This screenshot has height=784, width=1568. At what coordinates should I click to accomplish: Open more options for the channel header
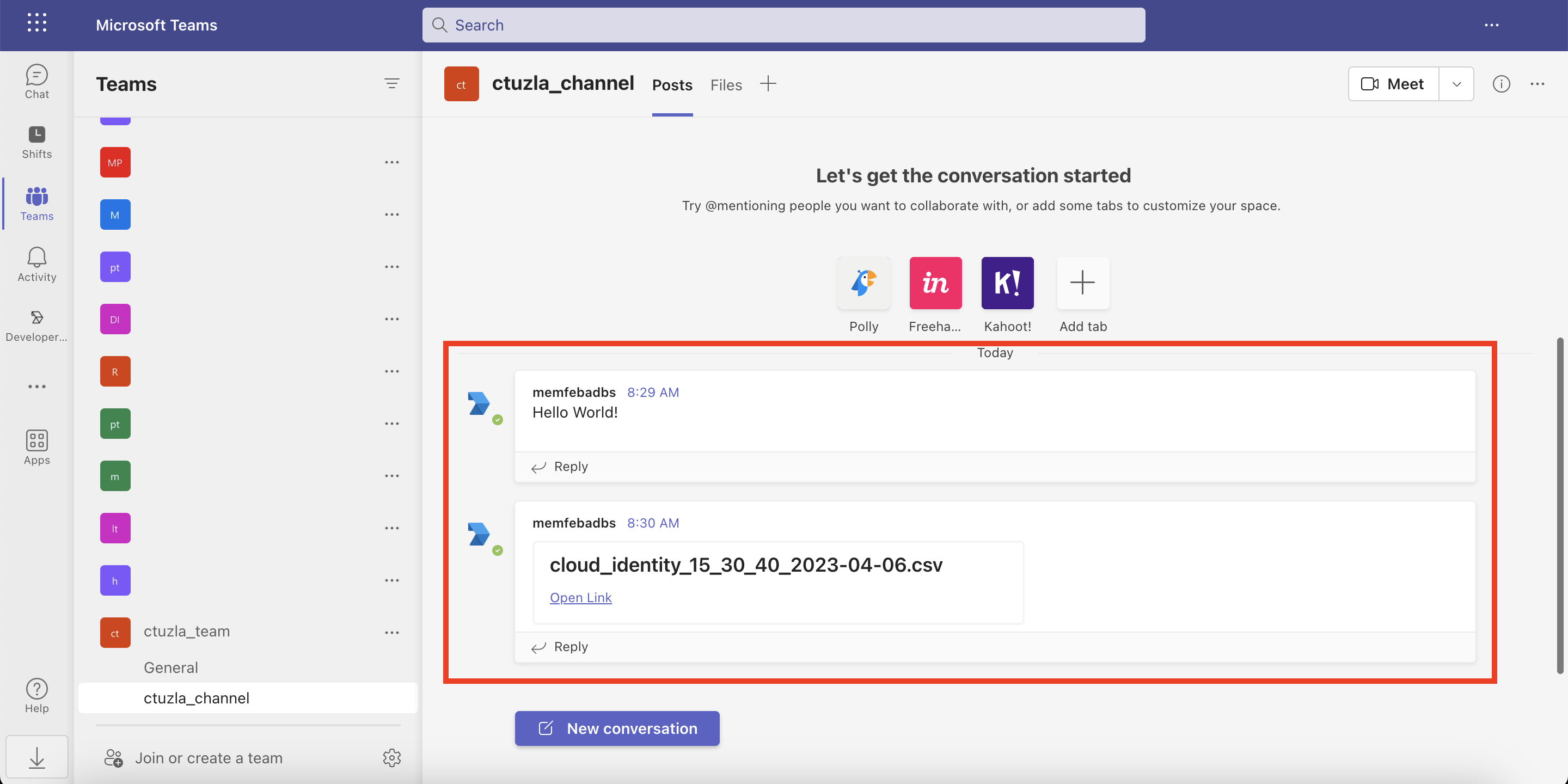[1538, 84]
